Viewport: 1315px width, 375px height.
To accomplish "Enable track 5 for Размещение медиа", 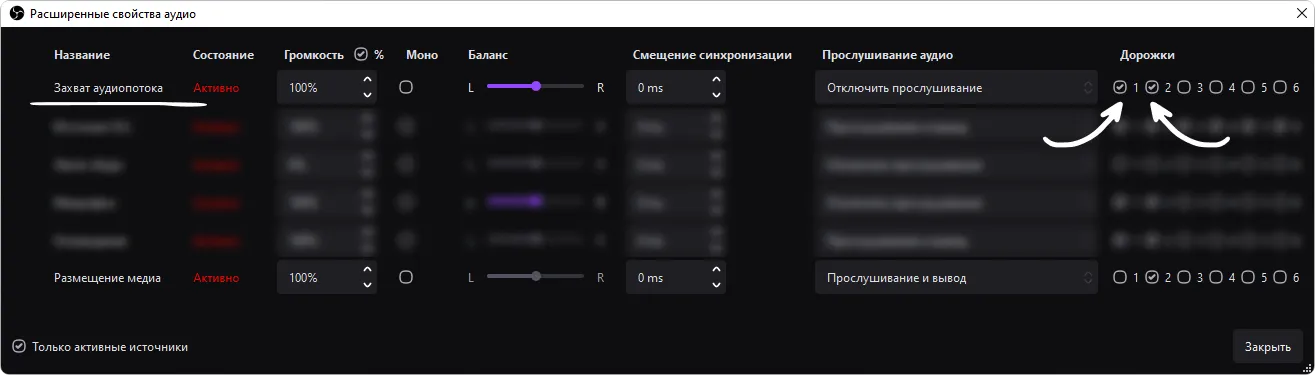I will click(1248, 277).
